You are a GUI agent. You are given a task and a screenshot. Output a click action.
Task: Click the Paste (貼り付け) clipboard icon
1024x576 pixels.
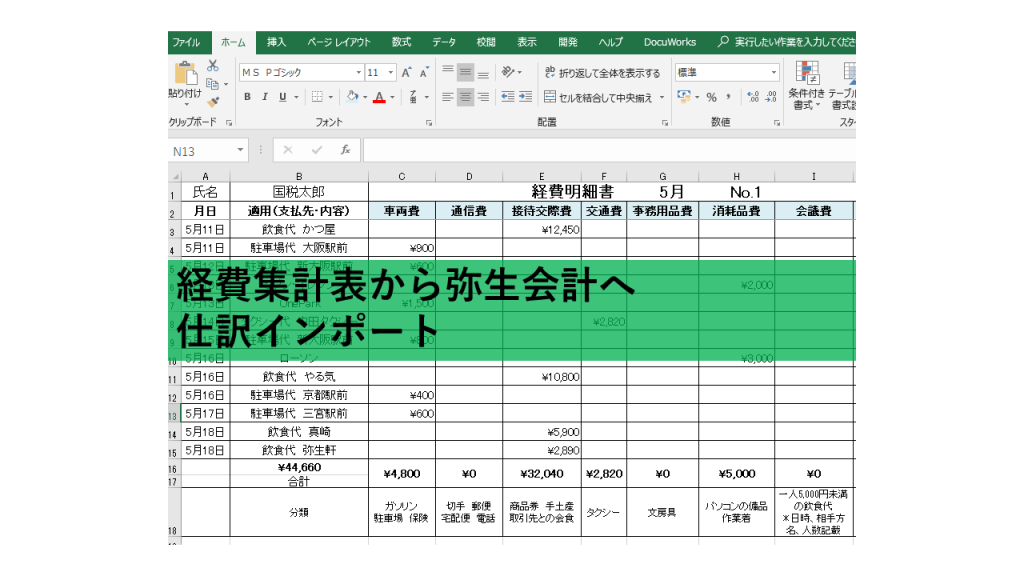tap(186, 74)
